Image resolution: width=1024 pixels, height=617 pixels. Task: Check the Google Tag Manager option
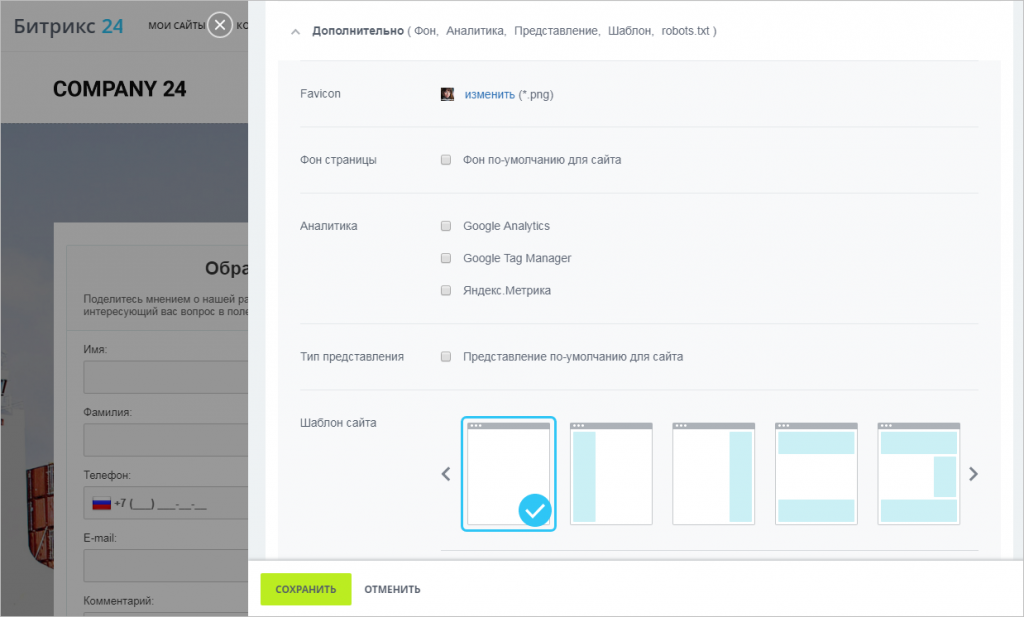[446, 258]
